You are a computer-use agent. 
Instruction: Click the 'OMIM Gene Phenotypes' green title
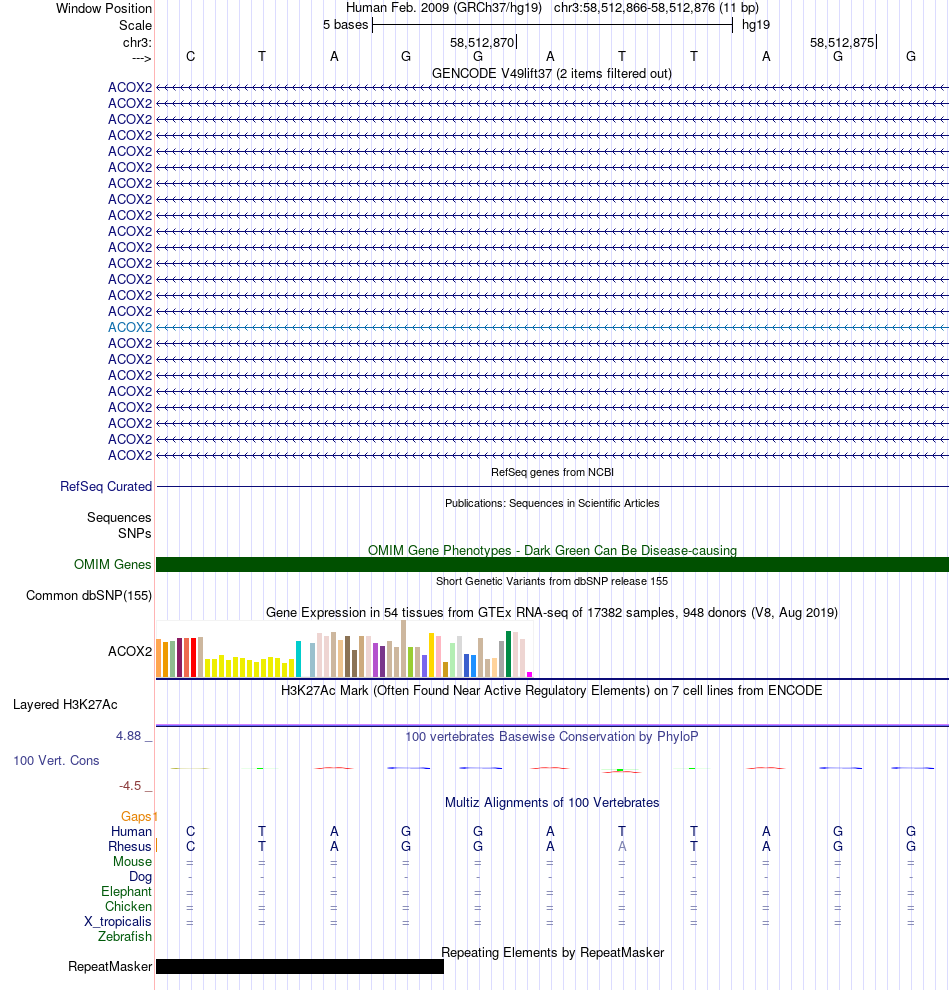point(552,550)
